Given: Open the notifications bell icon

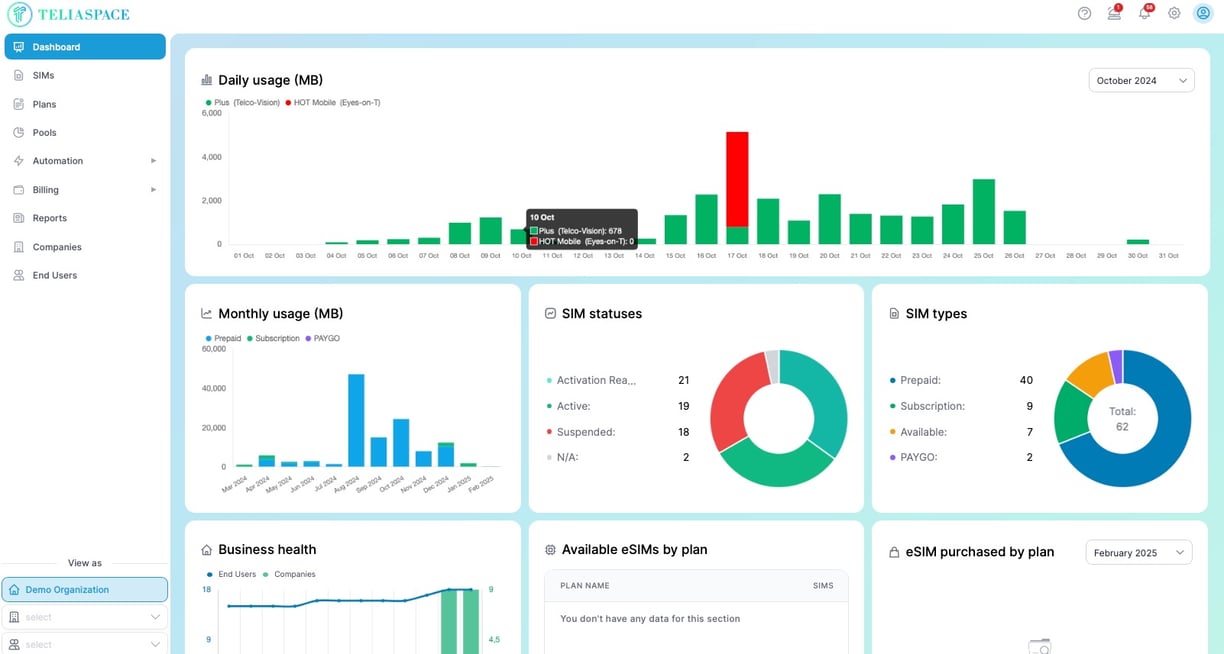Looking at the screenshot, I should 1144,13.
